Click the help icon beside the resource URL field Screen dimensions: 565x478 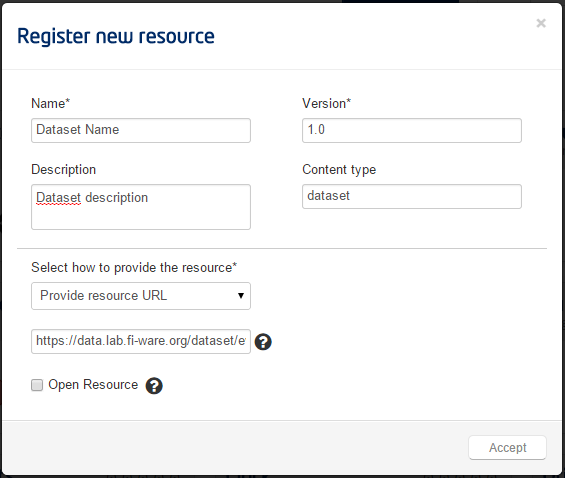263,341
